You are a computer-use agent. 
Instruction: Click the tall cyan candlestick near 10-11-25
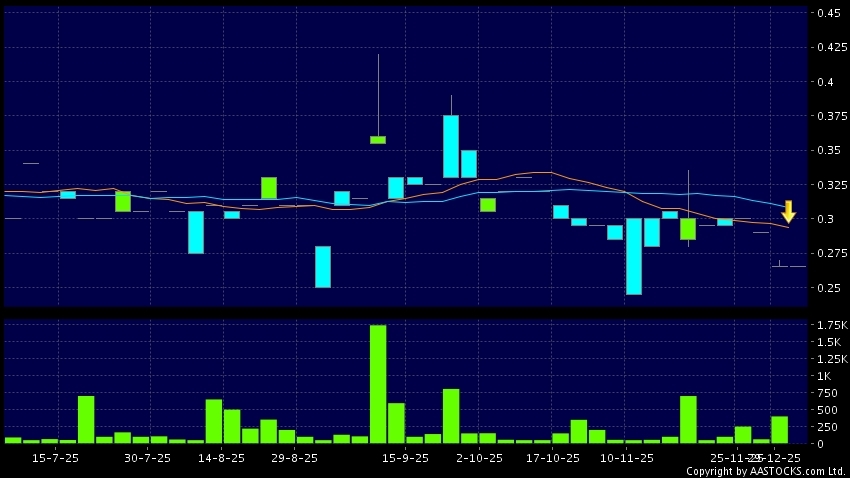[x=633, y=256]
